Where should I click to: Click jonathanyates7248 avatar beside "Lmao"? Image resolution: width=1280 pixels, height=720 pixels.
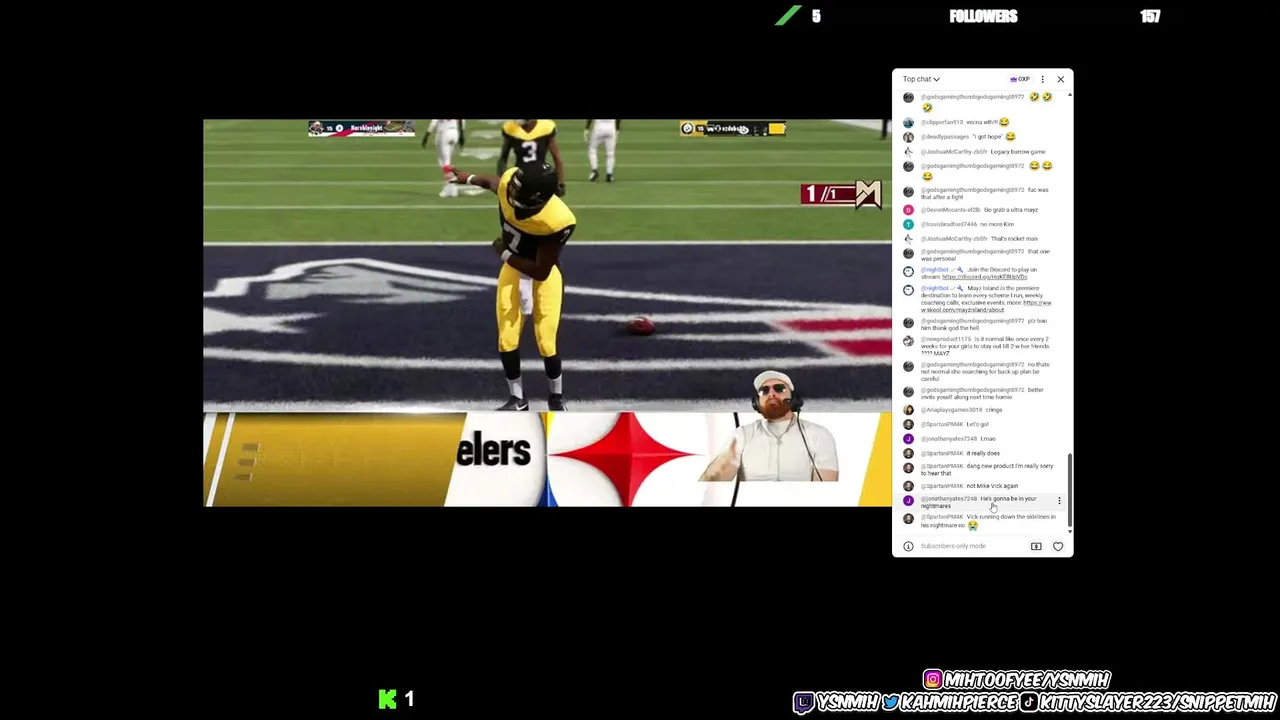tap(908, 439)
